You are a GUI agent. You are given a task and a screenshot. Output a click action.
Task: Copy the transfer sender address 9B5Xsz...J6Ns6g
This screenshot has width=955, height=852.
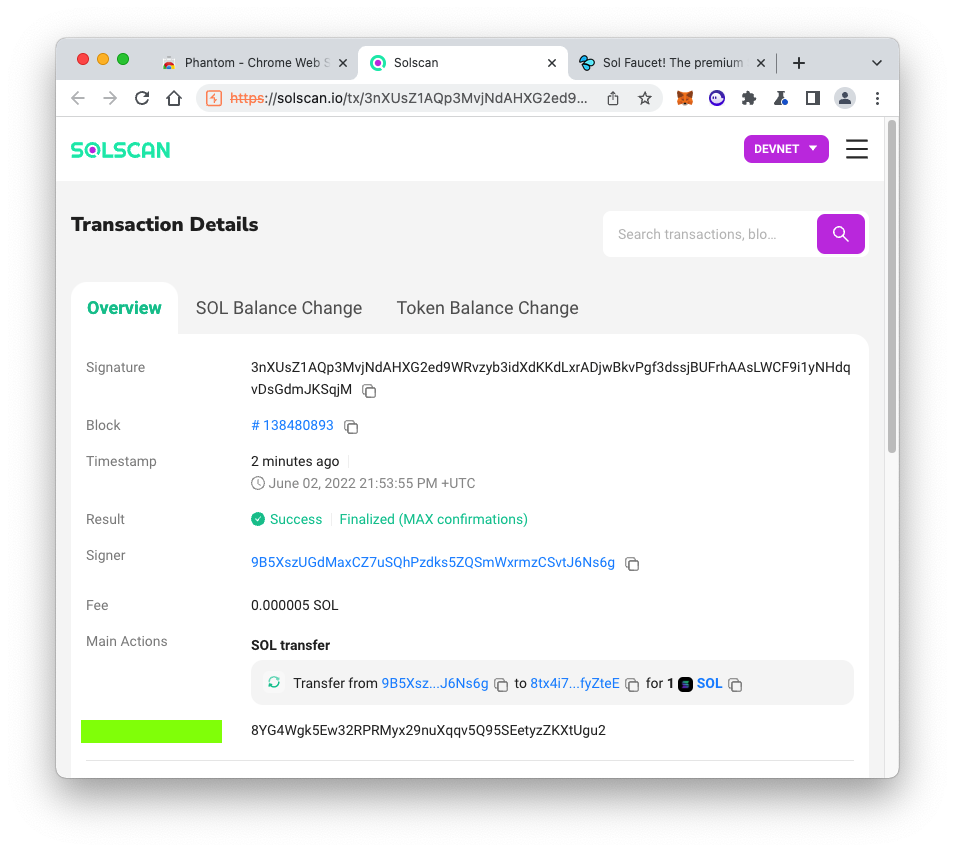point(501,685)
